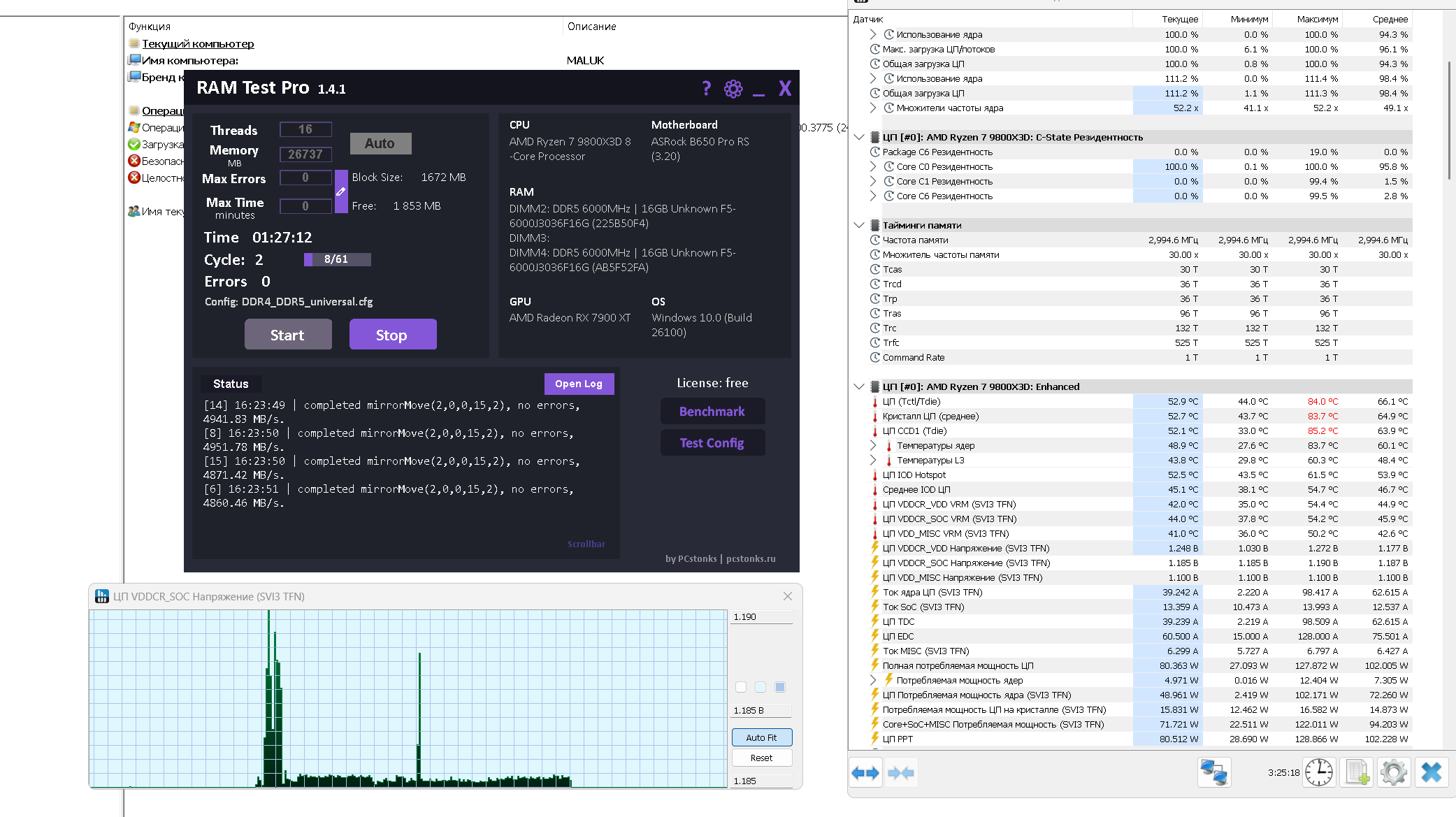Image resolution: width=1456 pixels, height=817 pixels.
Task: Click the log file with plus icon
Action: (x=1357, y=773)
